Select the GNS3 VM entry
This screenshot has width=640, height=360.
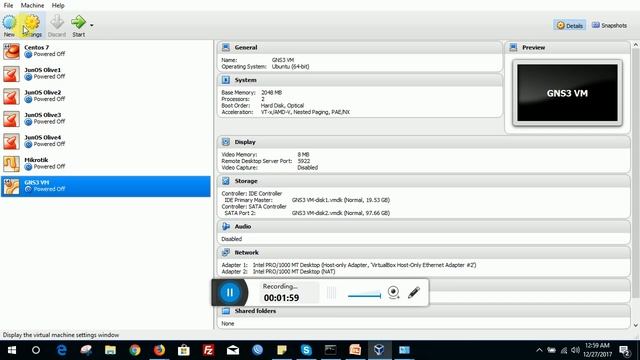[x=106, y=186]
